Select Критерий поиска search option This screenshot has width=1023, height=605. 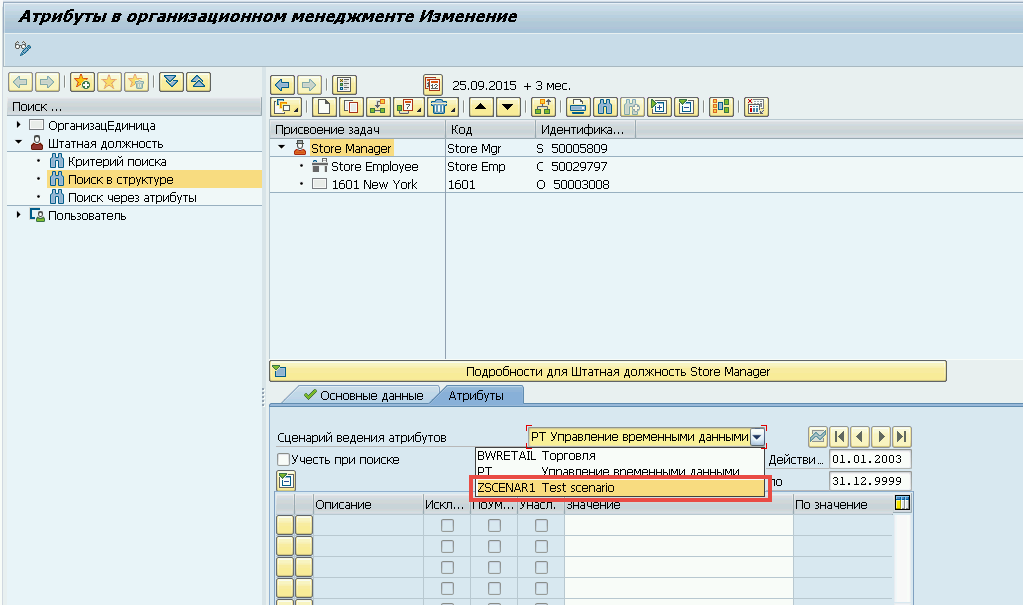pos(117,161)
